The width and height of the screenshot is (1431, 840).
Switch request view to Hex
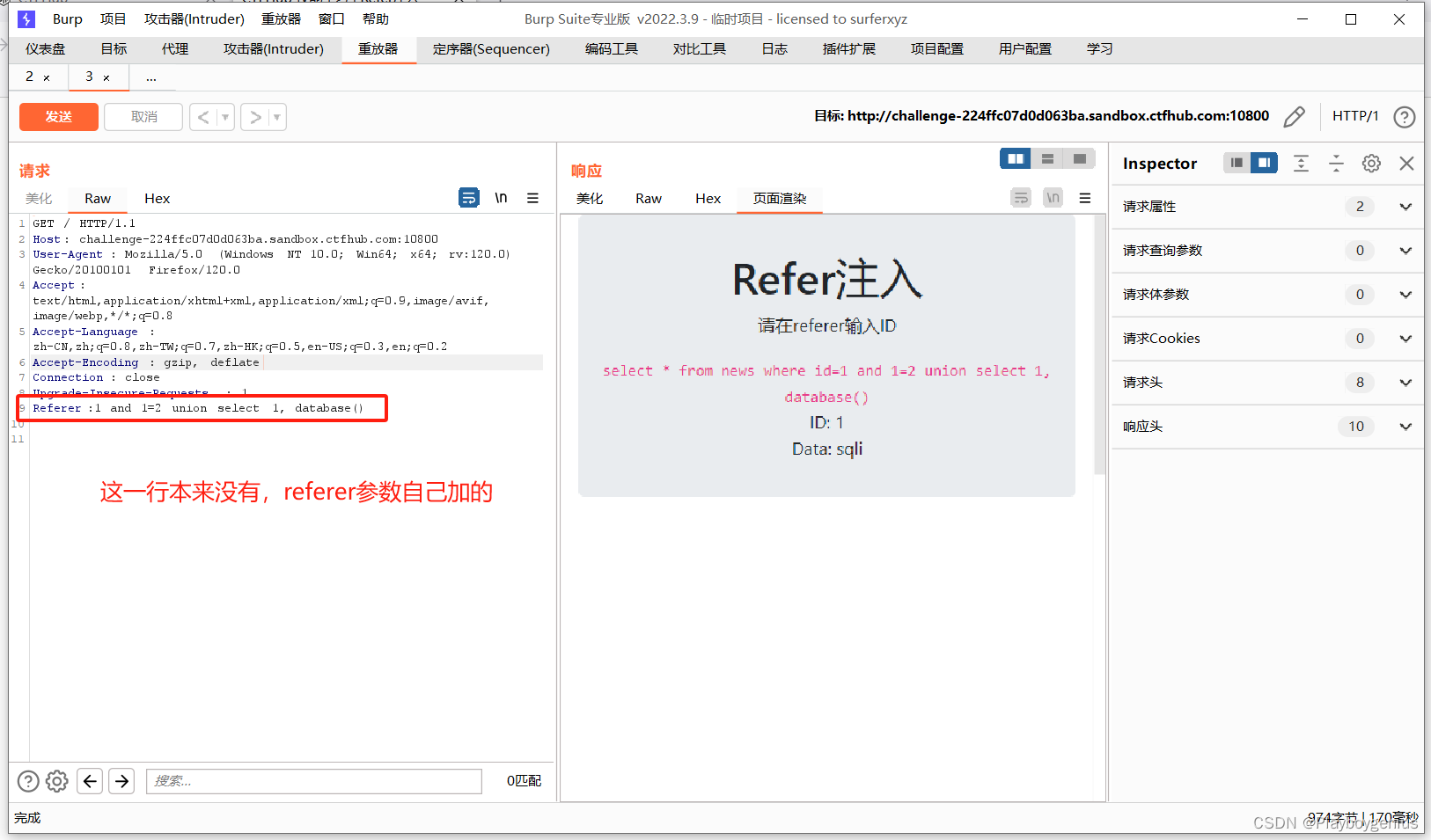point(158,199)
